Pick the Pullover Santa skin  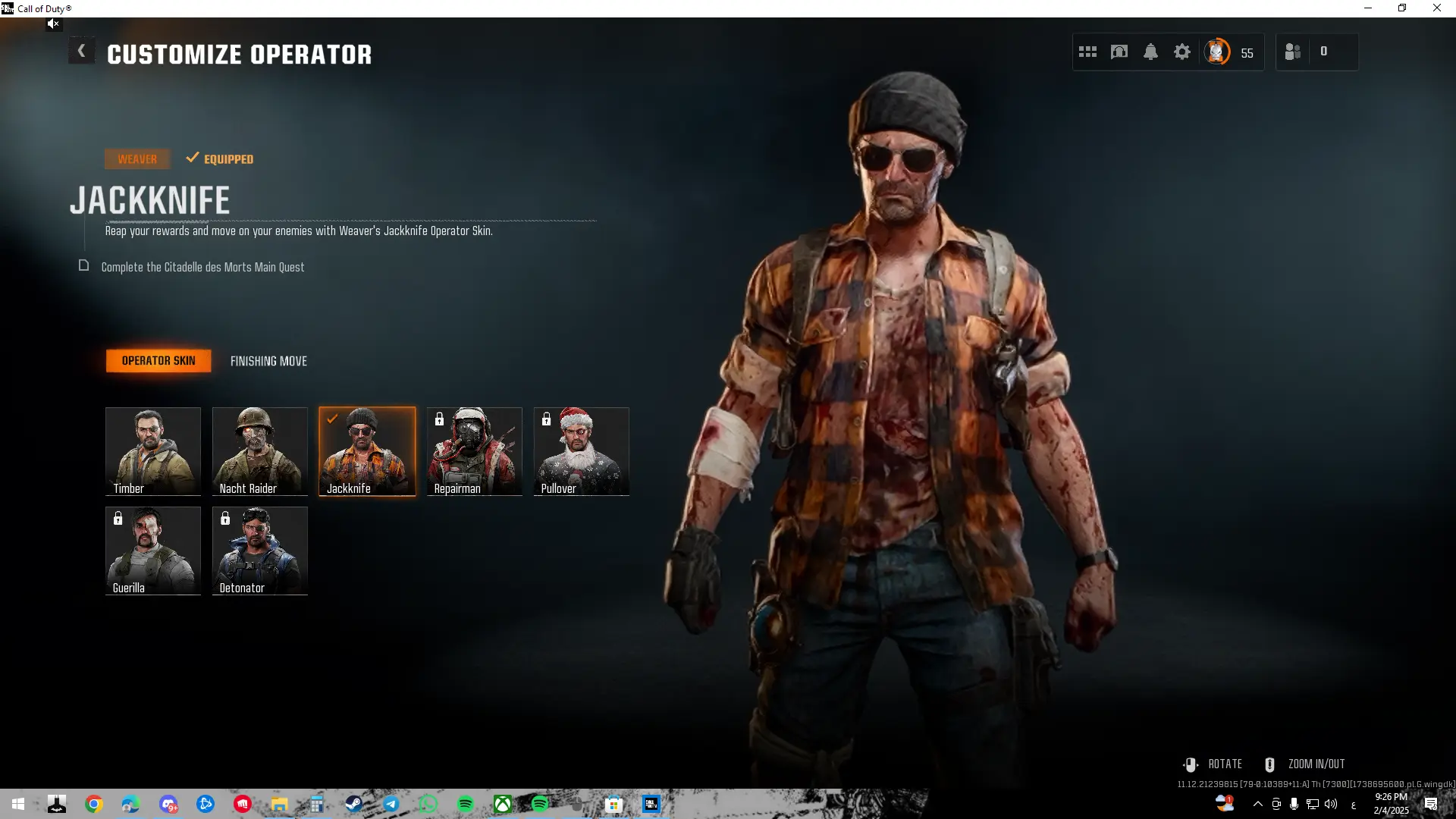click(582, 451)
